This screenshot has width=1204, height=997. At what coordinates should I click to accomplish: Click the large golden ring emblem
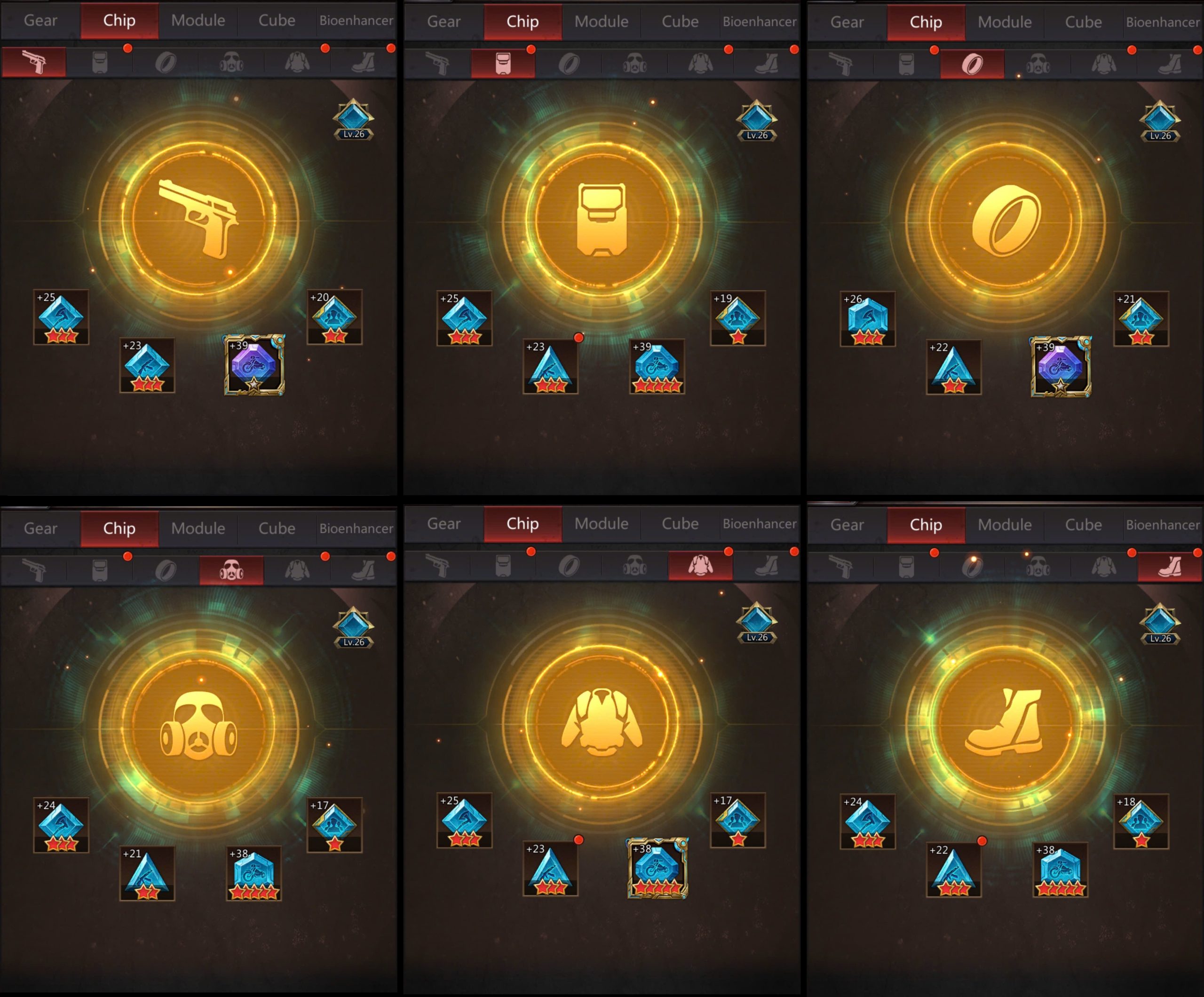pos(1005,221)
